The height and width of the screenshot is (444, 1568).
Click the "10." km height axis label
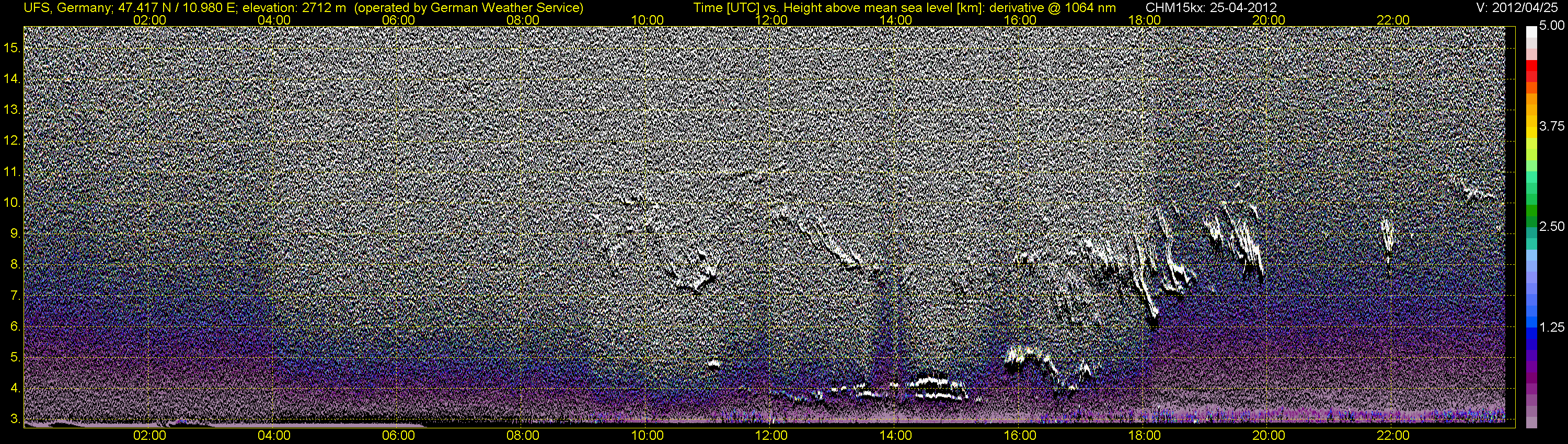tap(12, 203)
